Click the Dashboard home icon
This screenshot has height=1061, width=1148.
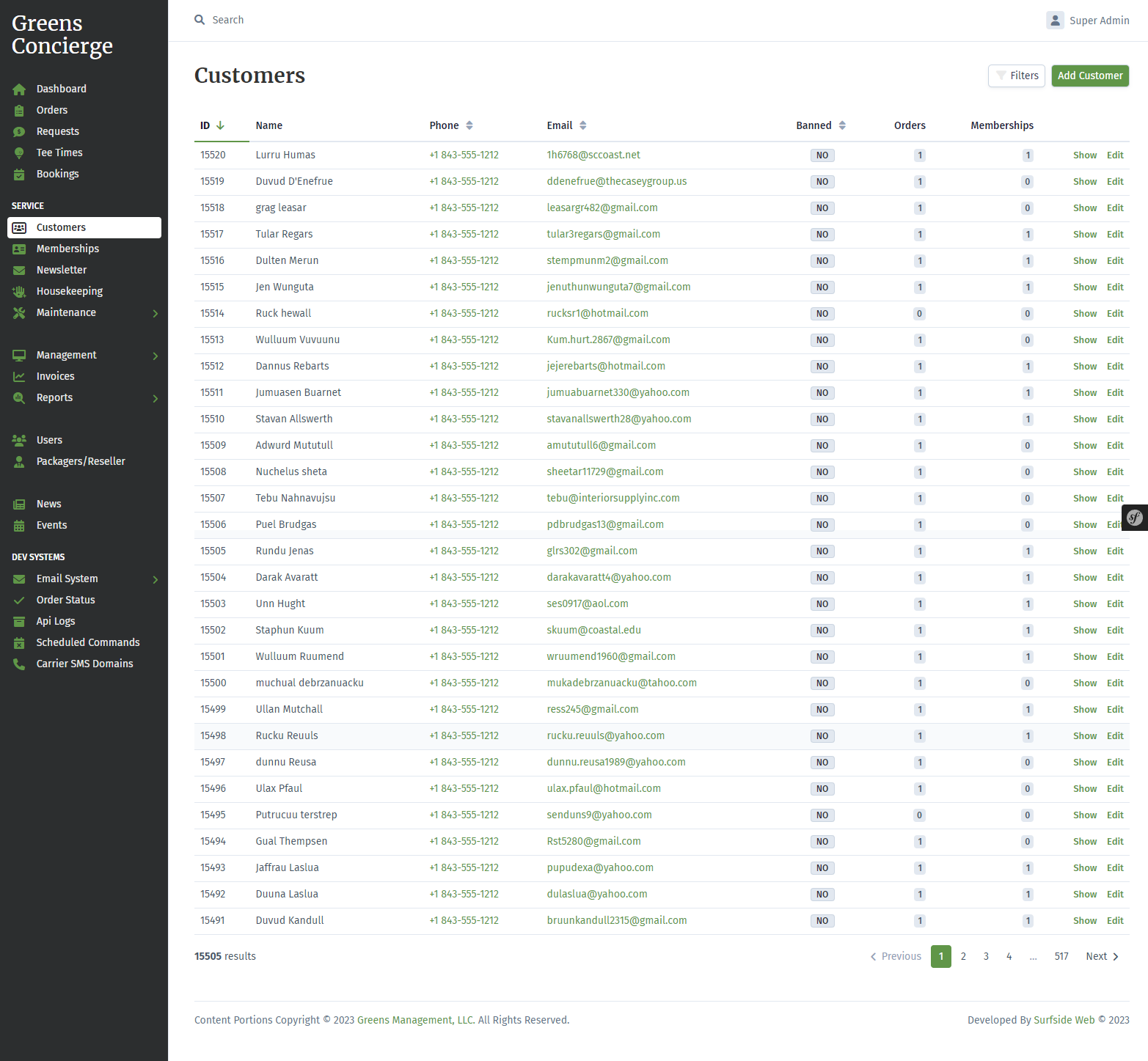click(x=19, y=89)
